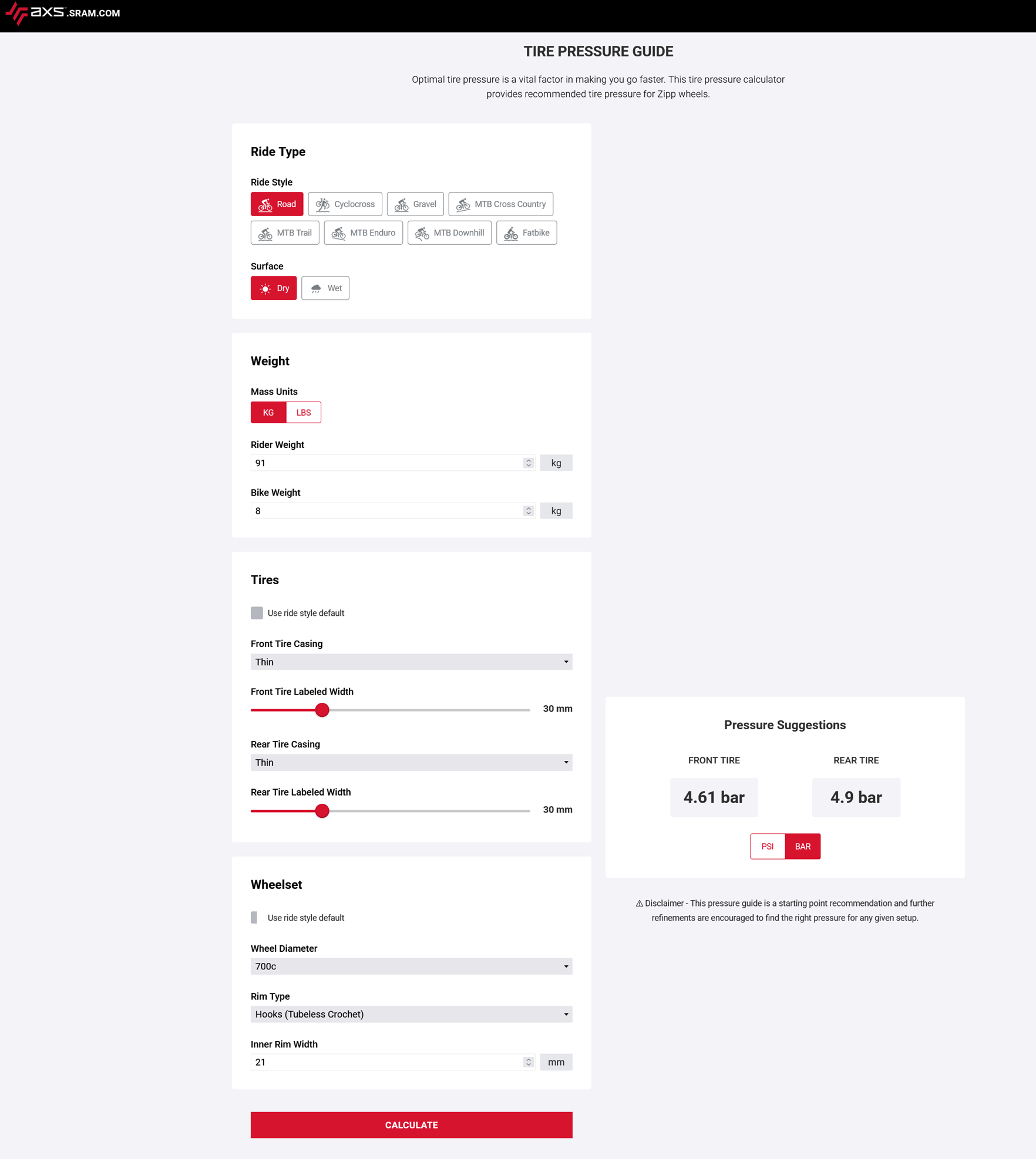This screenshot has height=1159, width=1036.
Task: Click the Rider Weight input field
Action: tap(388, 463)
